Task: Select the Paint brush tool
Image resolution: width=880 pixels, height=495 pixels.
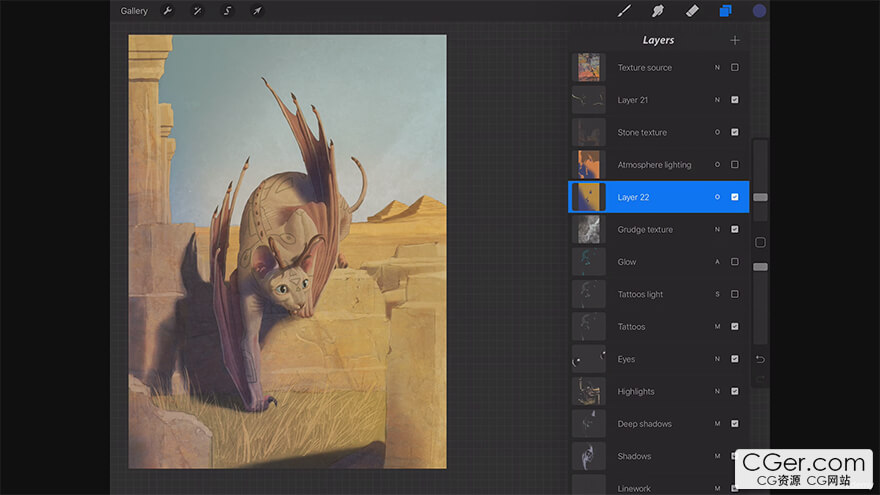Action: coord(624,11)
